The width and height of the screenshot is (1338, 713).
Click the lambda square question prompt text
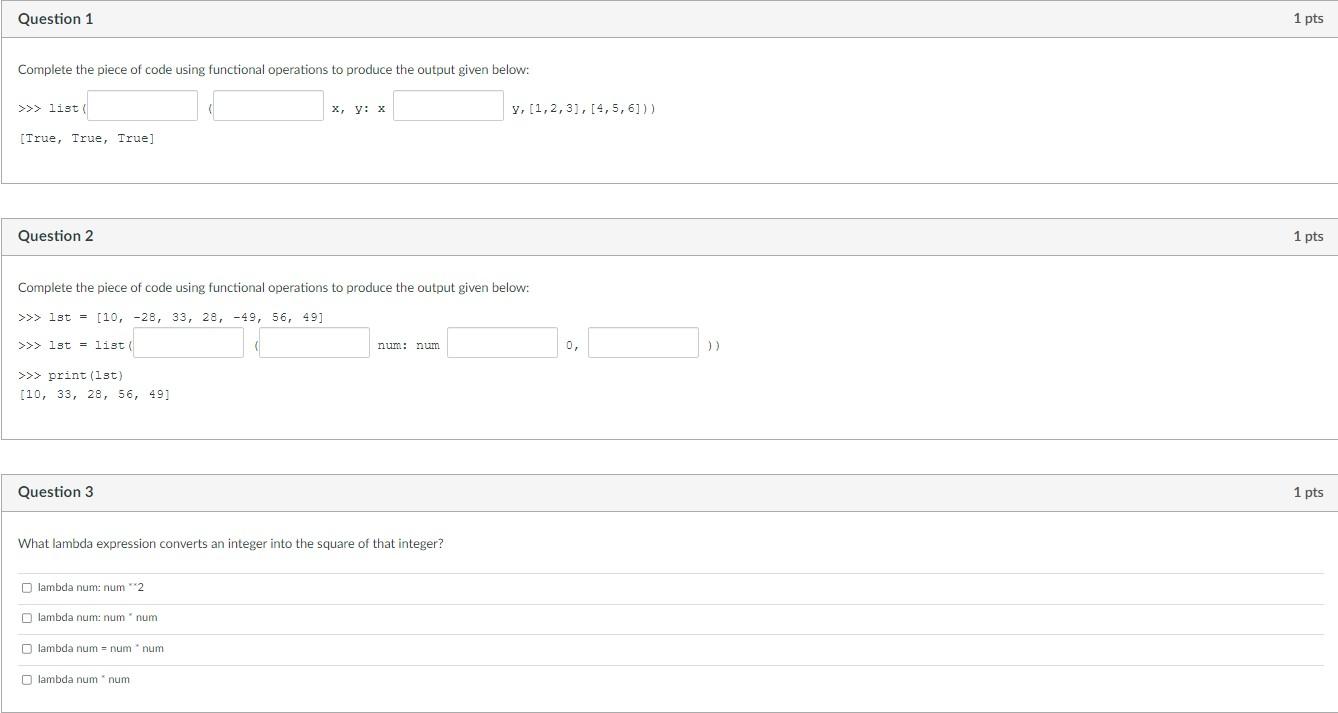[x=232, y=544]
